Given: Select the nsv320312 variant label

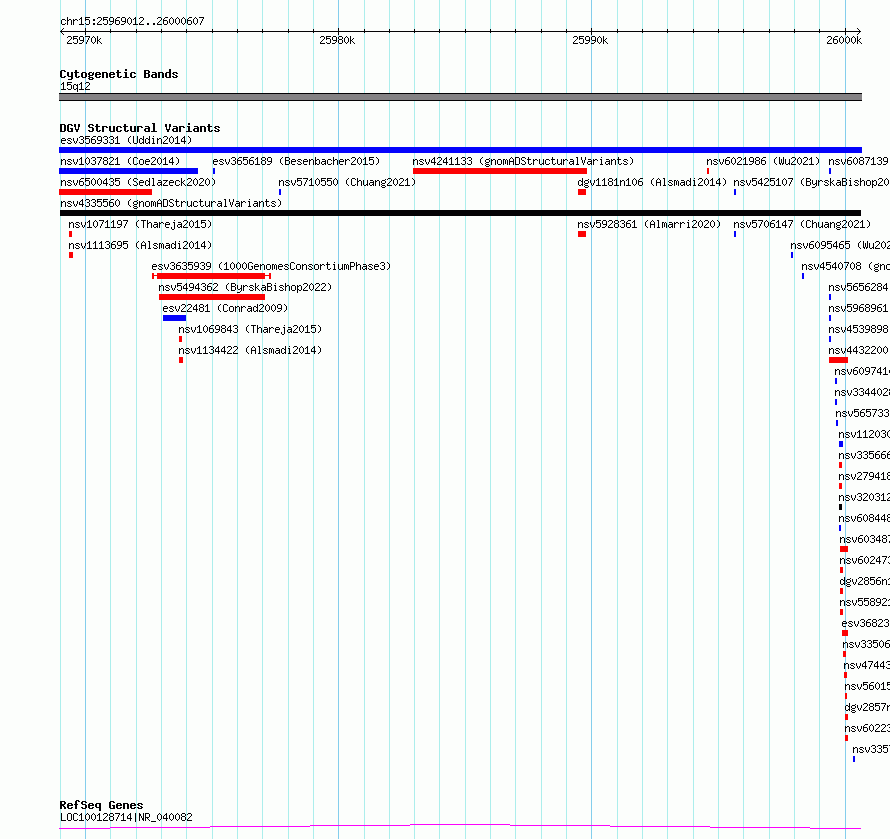Looking at the screenshot, I should (864, 497).
